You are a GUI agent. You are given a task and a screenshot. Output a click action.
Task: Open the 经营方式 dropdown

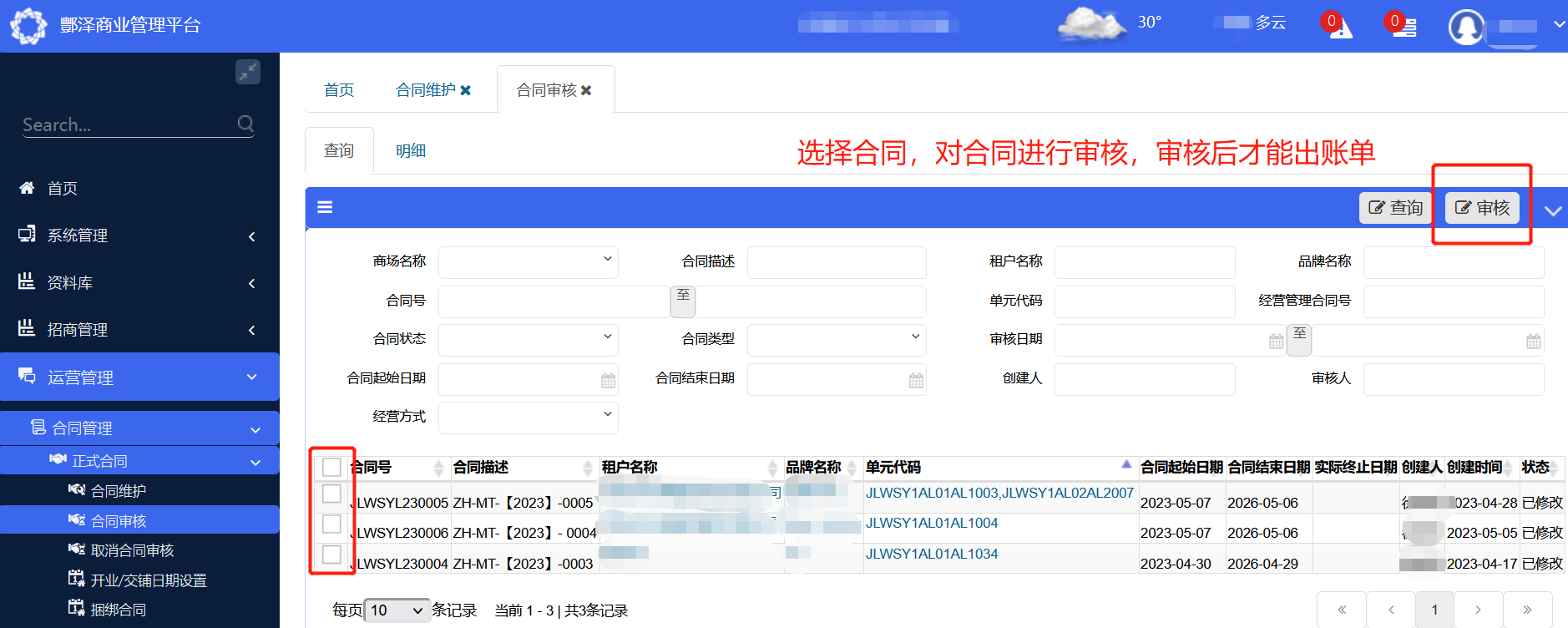pyautogui.click(x=528, y=418)
